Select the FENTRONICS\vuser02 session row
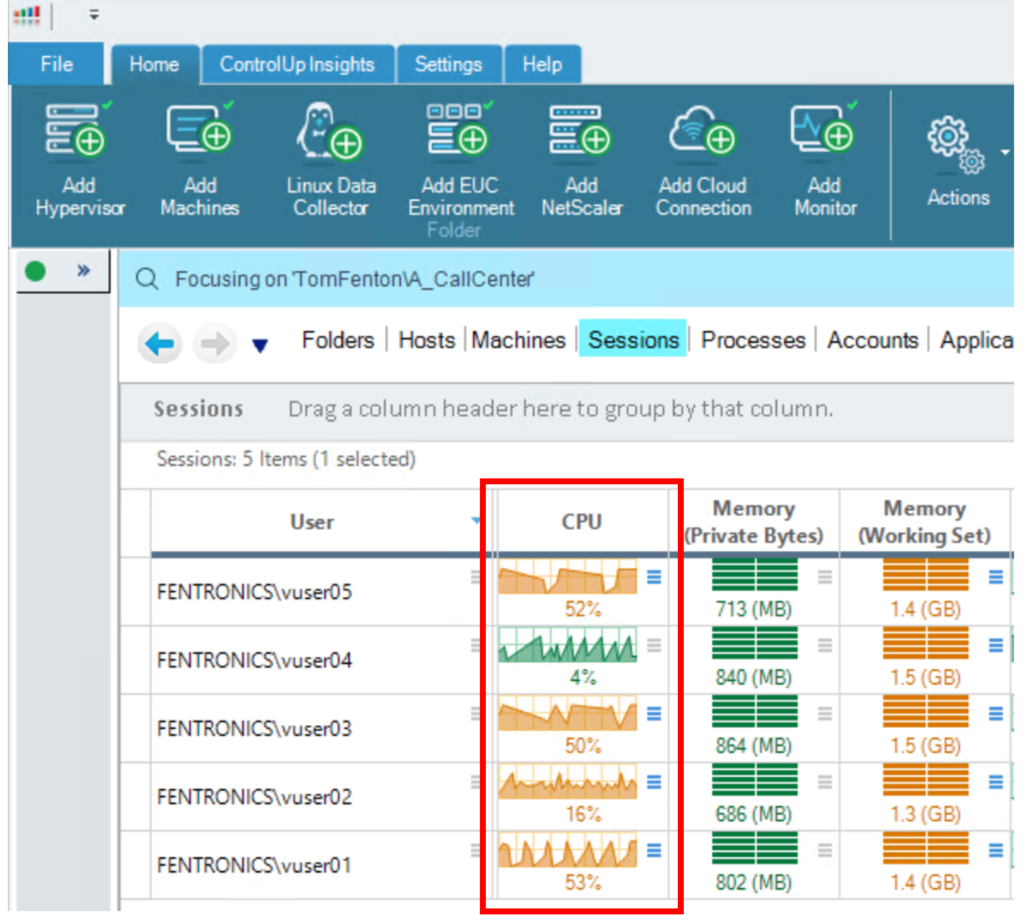Viewport: 1024px width, 923px height. [x=254, y=797]
